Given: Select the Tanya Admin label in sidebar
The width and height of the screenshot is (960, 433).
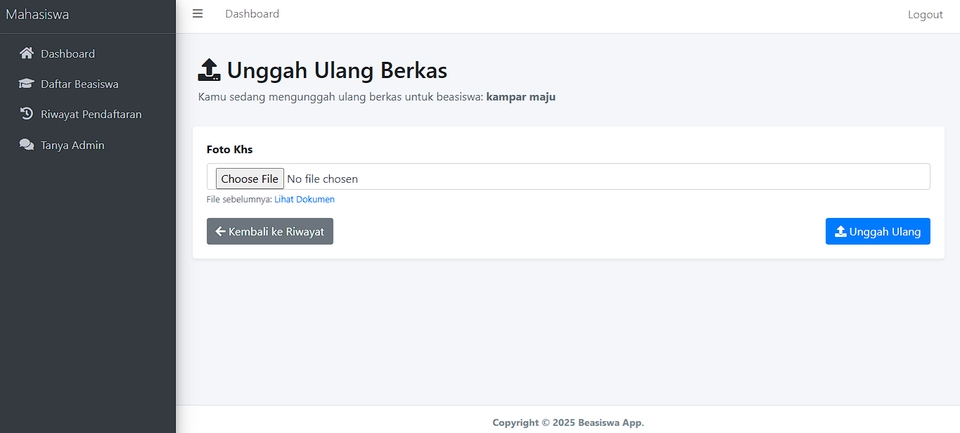Looking at the screenshot, I should tap(73, 145).
